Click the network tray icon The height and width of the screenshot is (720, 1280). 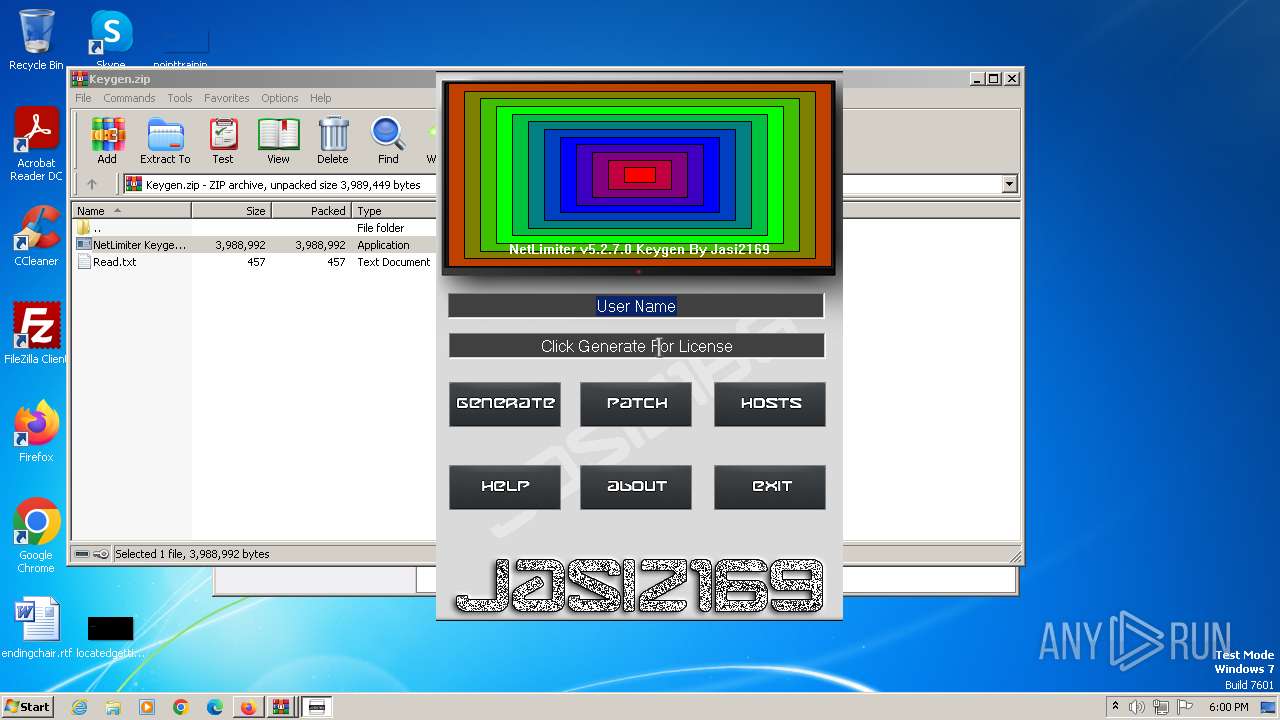coord(1161,707)
